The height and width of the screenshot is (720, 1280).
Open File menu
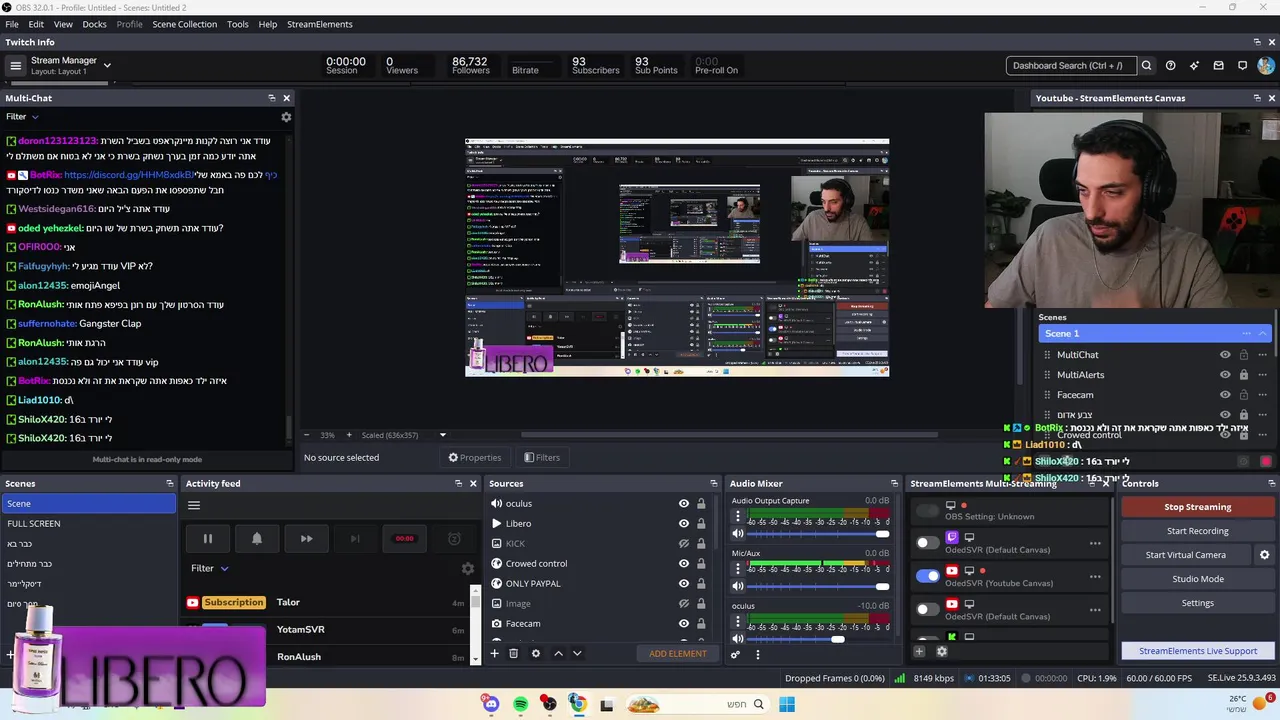(x=12, y=24)
